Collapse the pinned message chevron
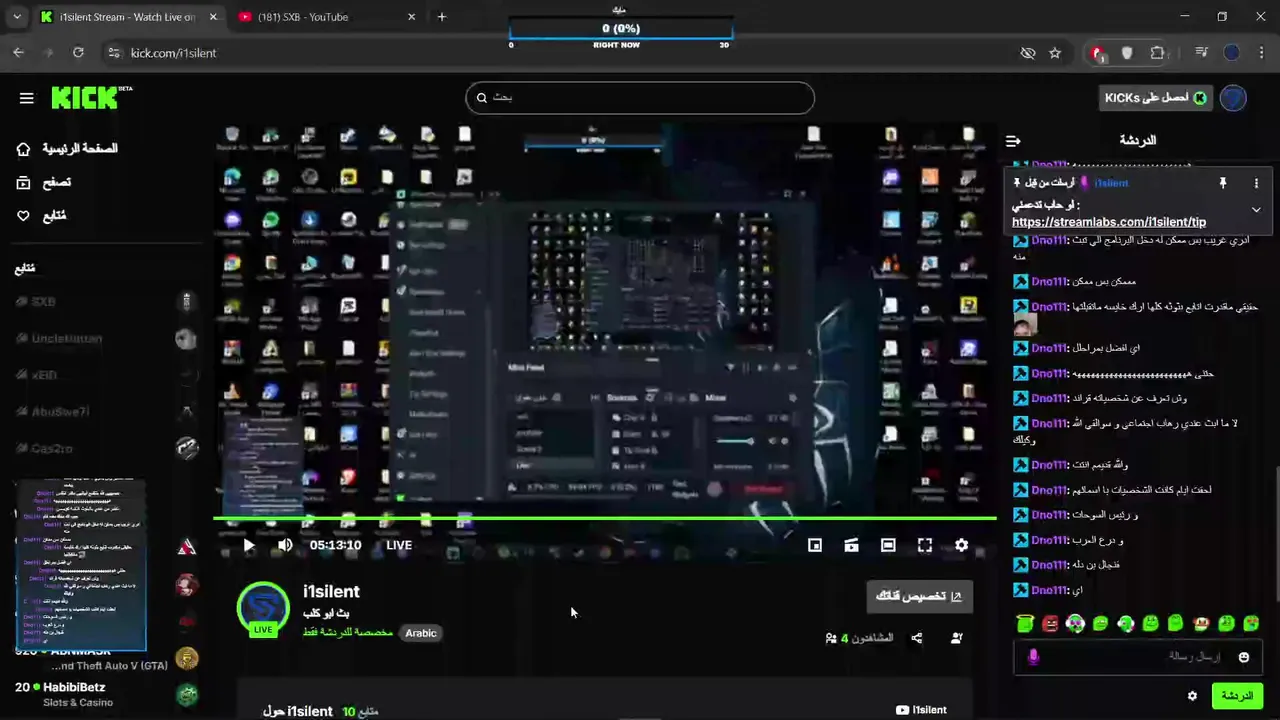Screen dimensions: 1280x720 [1256, 210]
